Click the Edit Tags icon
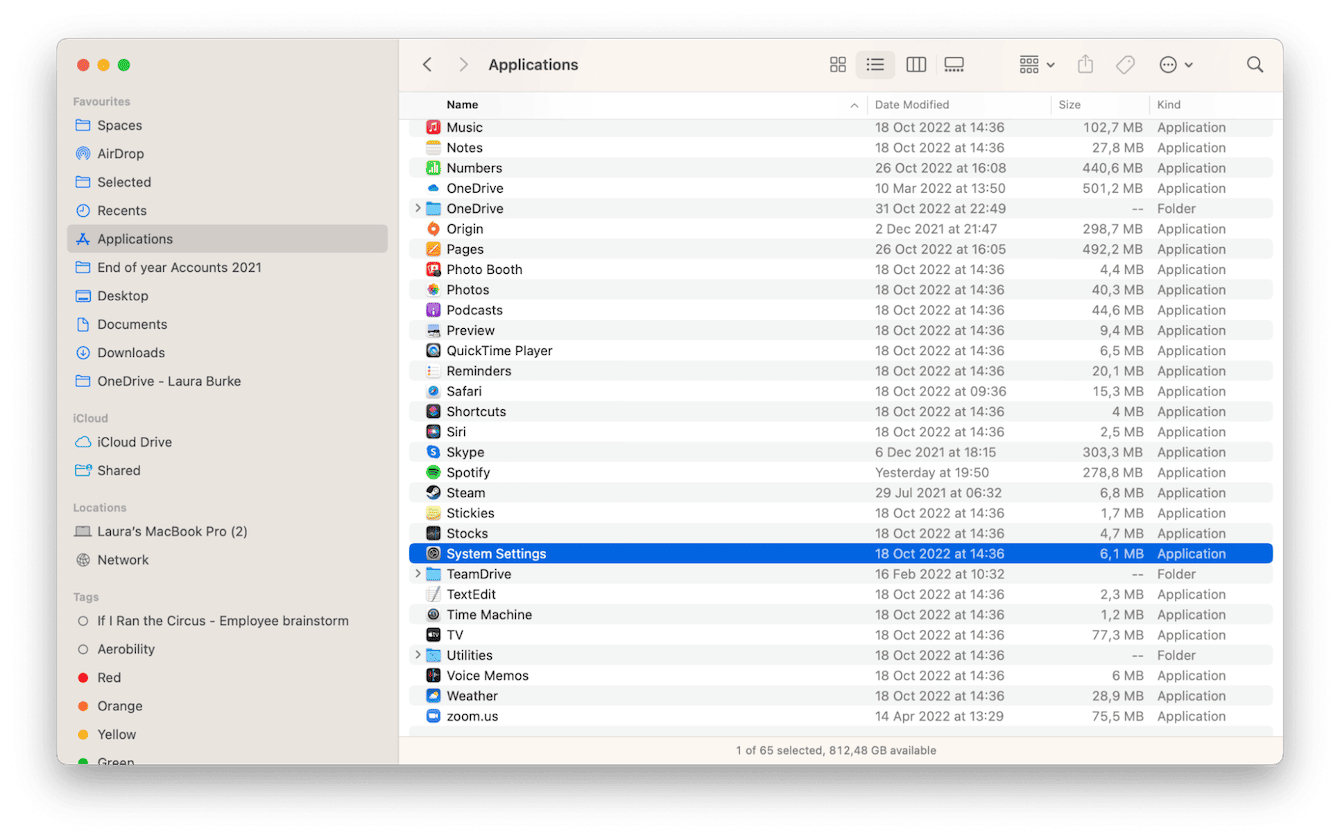Screen dimensions: 1340x840 1125,64
